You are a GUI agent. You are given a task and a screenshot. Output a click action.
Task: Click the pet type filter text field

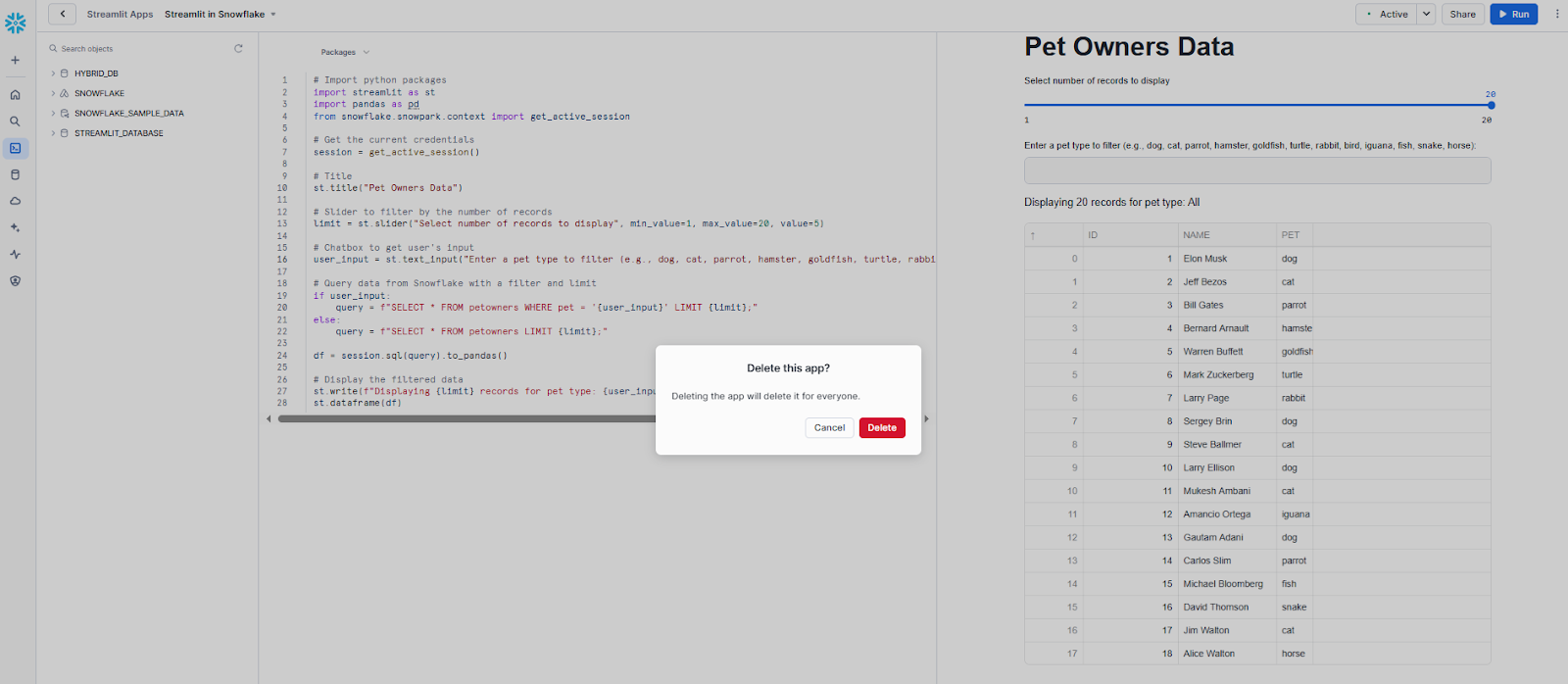click(1256, 171)
